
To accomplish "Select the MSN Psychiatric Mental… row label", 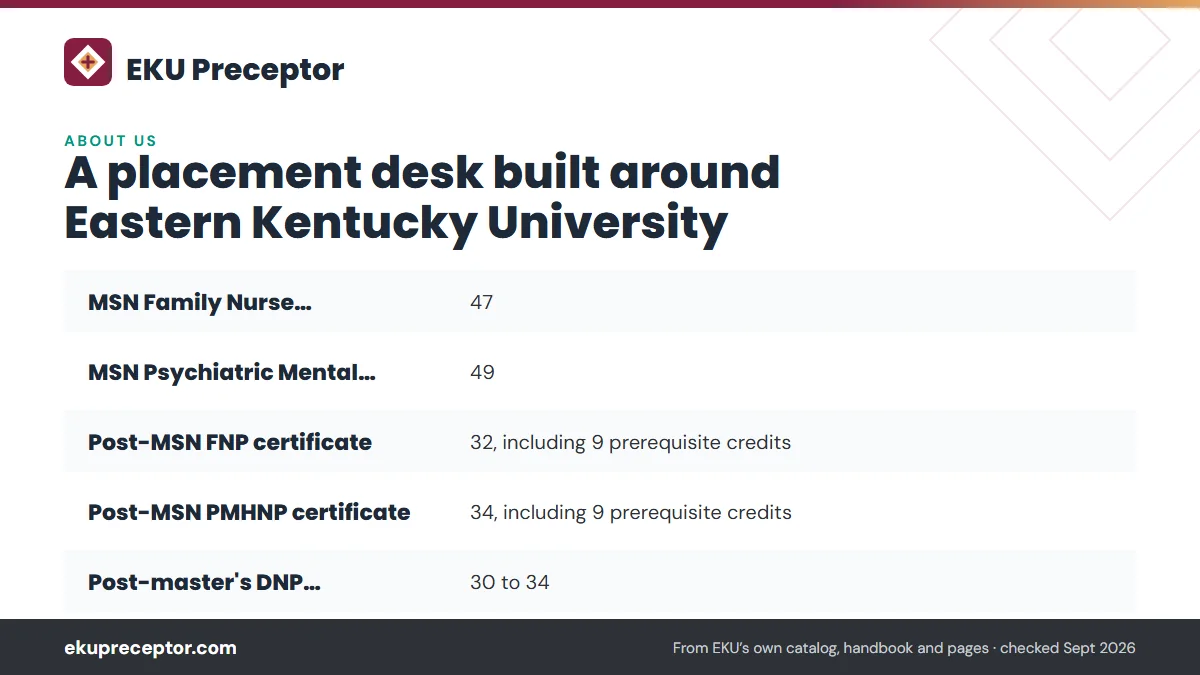I will pos(232,372).
